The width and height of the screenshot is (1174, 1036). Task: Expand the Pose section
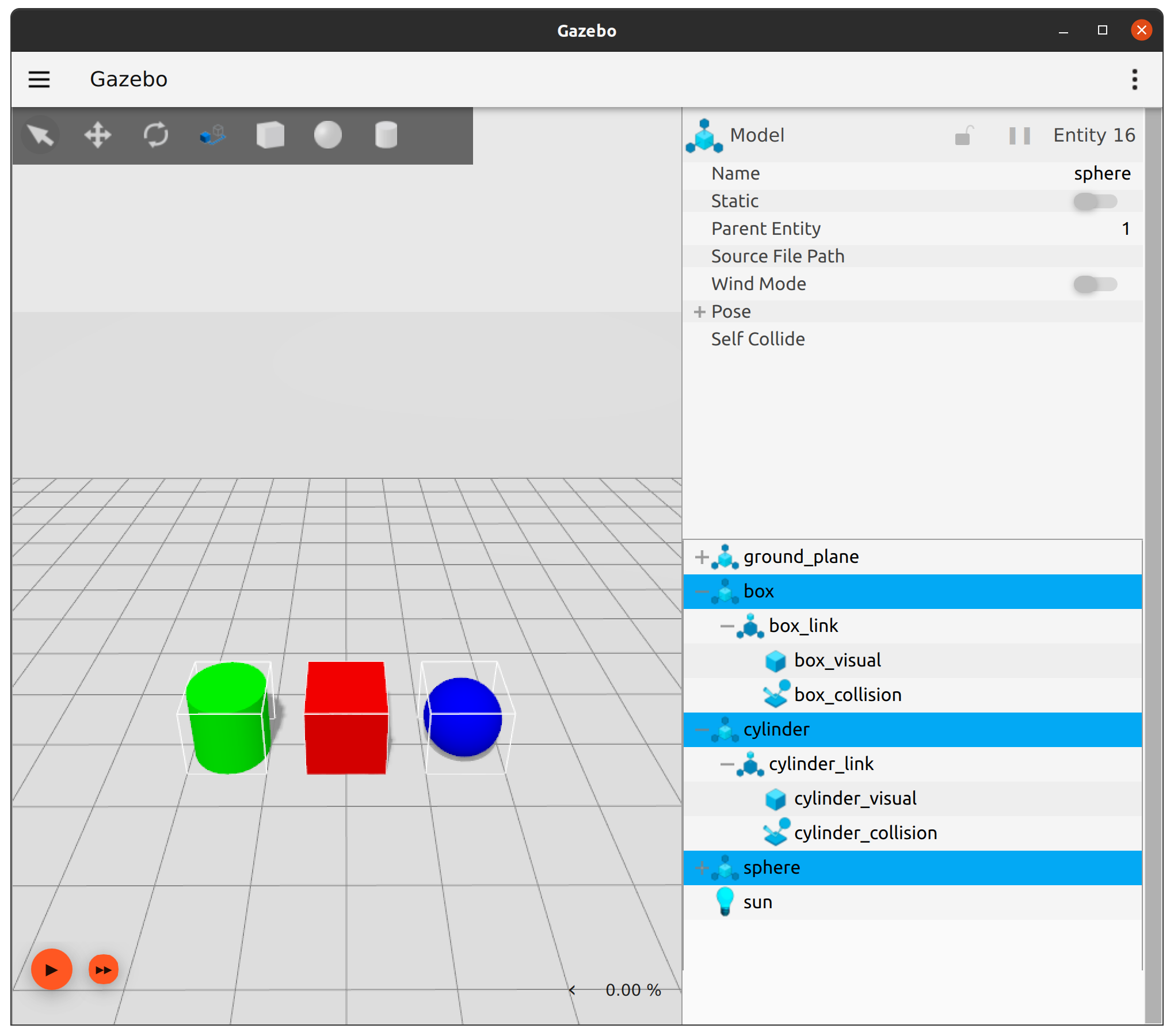click(699, 312)
